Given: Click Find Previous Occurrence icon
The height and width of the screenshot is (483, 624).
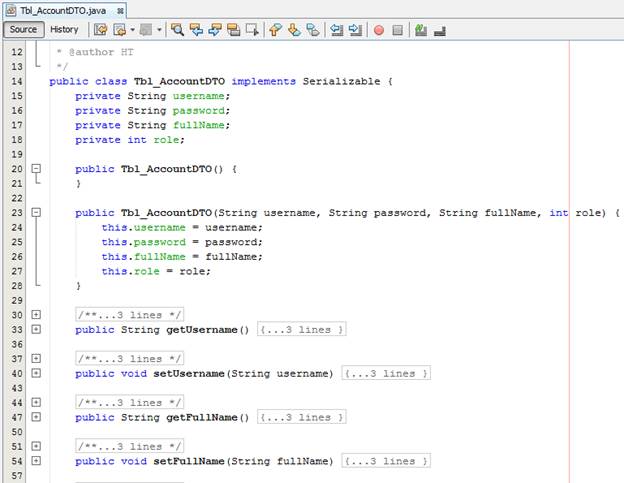Looking at the screenshot, I should (196, 30).
